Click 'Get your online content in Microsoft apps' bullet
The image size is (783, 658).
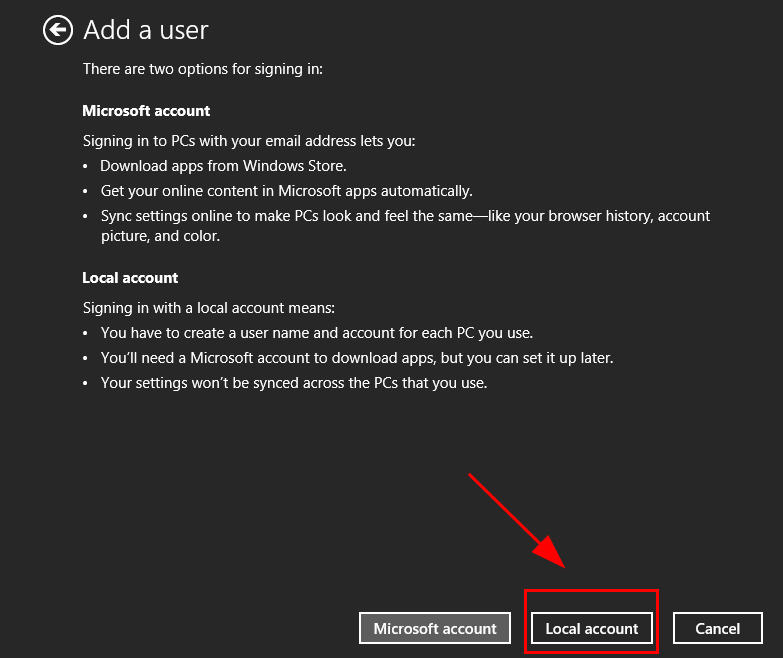coord(287,191)
